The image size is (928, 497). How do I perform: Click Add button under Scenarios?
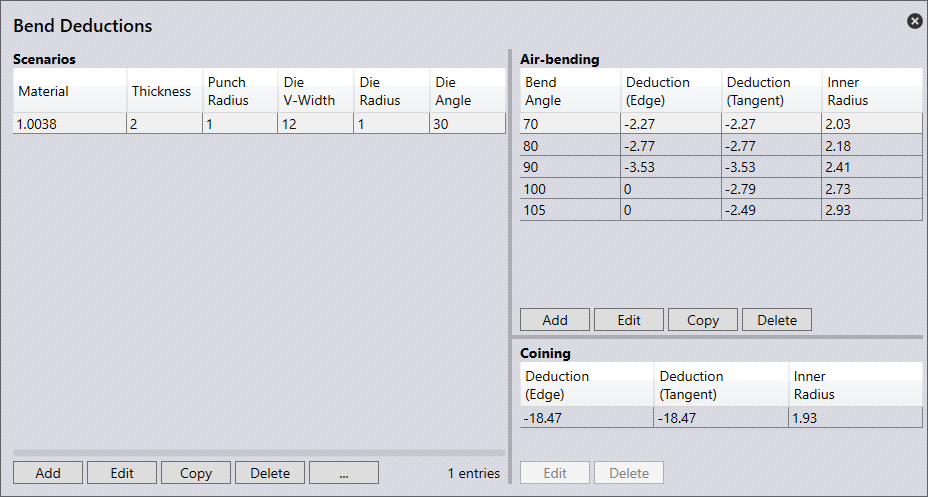(x=48, y=473)
